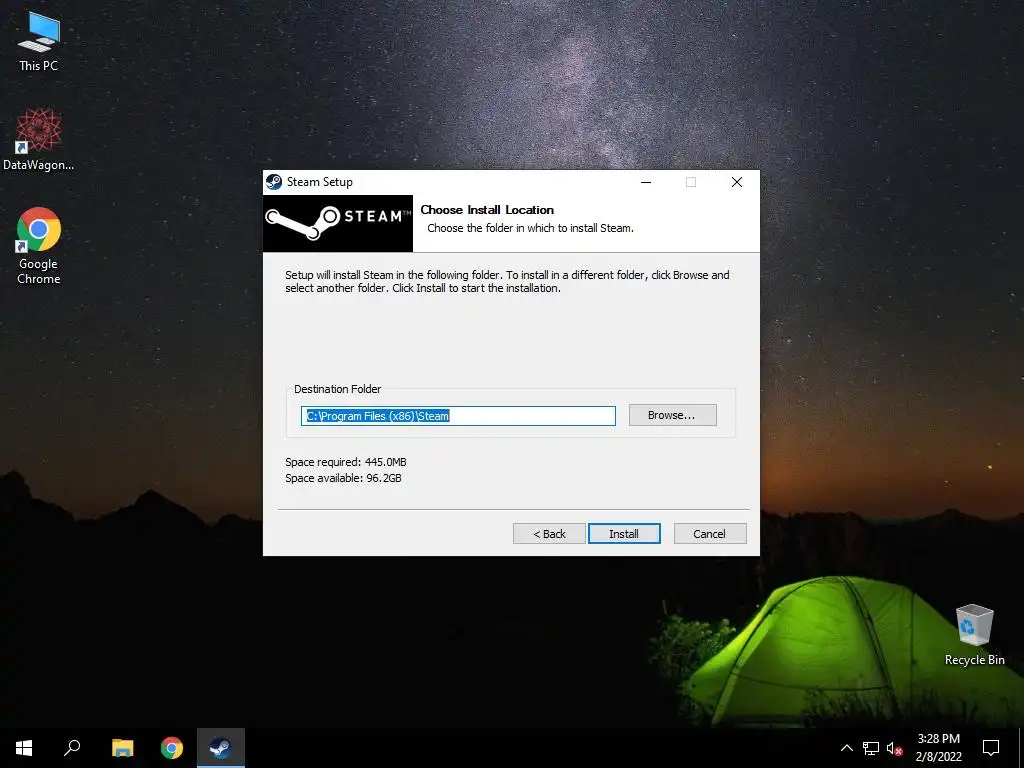Screen dimensions: 1024x768
Task: Open Google Chrome desktop shortcut
Action: pyautogui.click(x=39, y=246)
